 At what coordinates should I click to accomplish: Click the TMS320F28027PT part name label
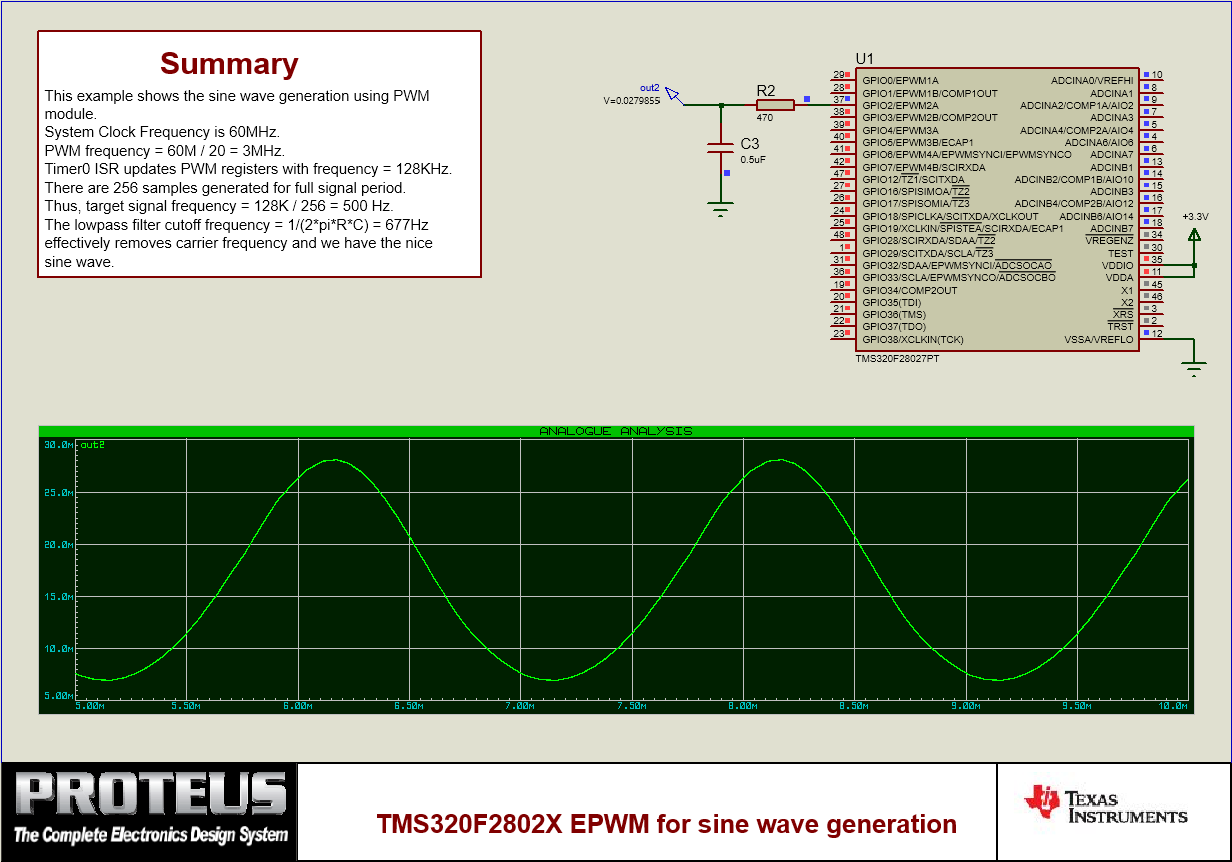(896, 357)
